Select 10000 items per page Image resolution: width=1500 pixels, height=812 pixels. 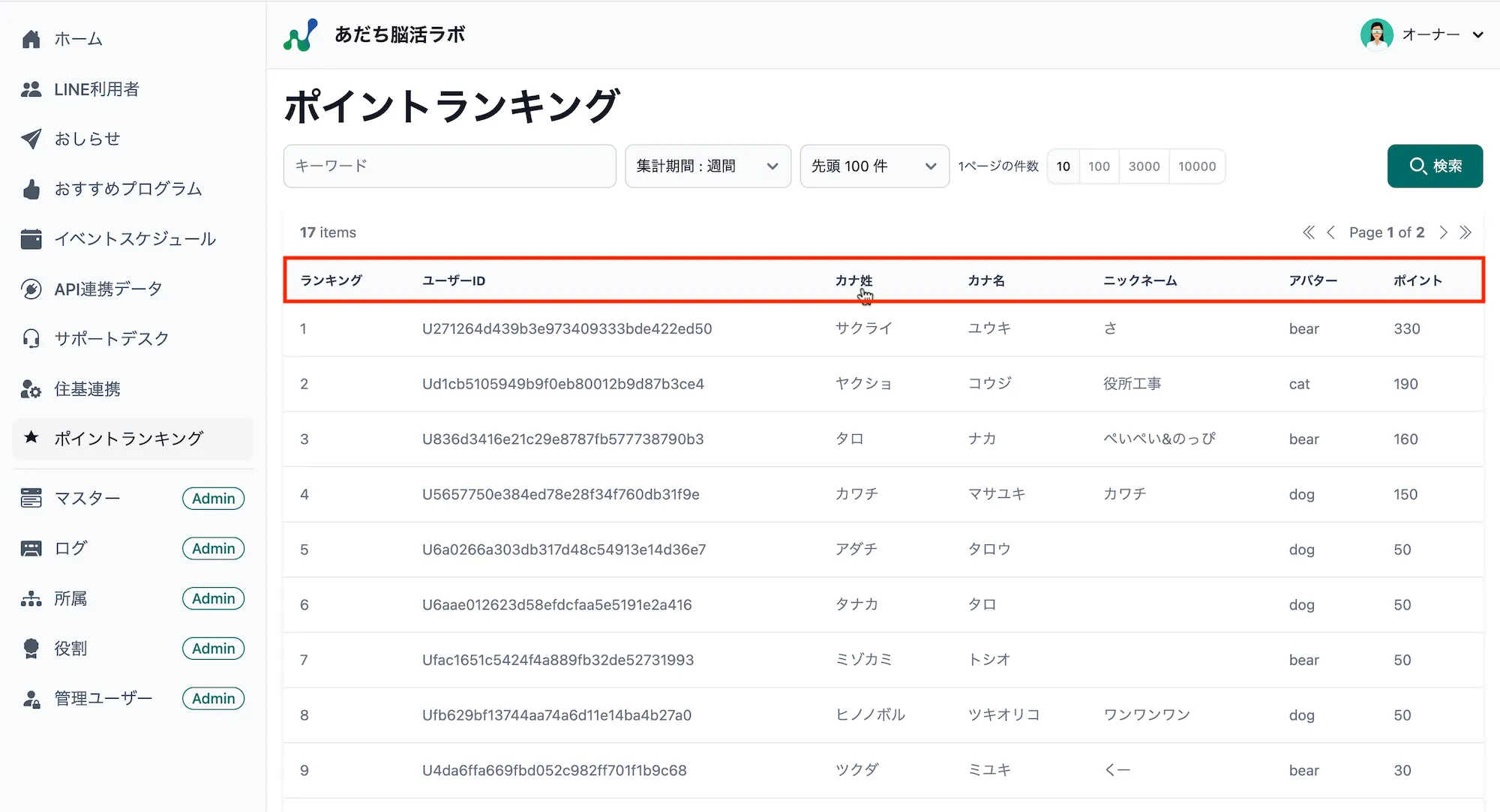click(x=1197, y=166)
